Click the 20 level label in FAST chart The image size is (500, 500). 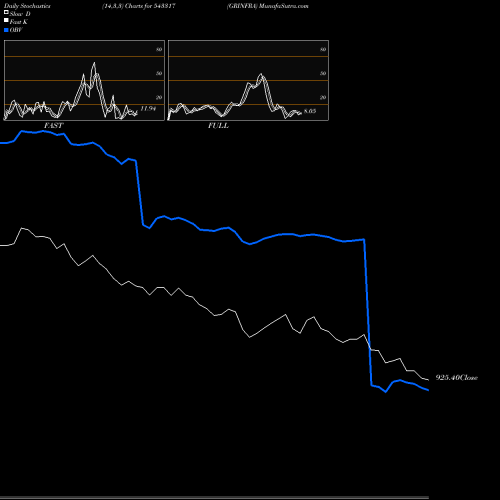tap(159, 97)
